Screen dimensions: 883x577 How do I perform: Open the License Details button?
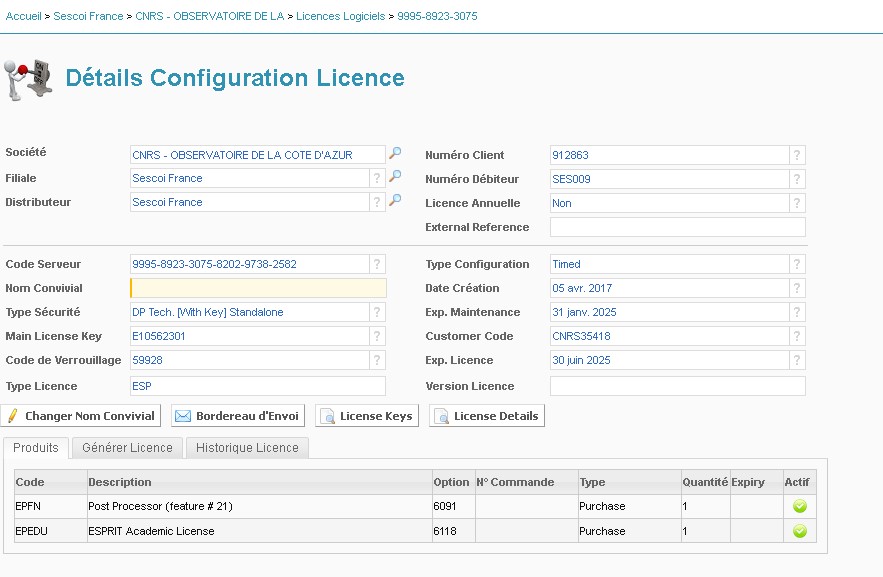coord(487,416)
